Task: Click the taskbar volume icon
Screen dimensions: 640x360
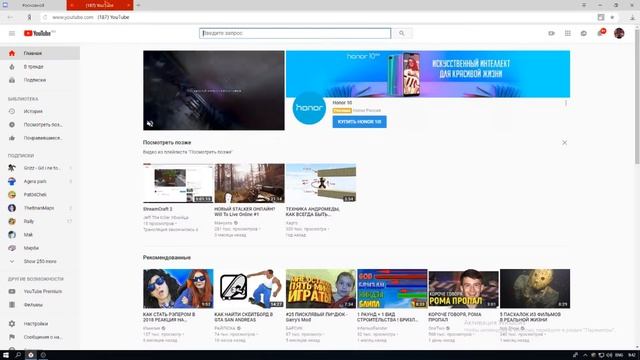Action: click(609, 355)
